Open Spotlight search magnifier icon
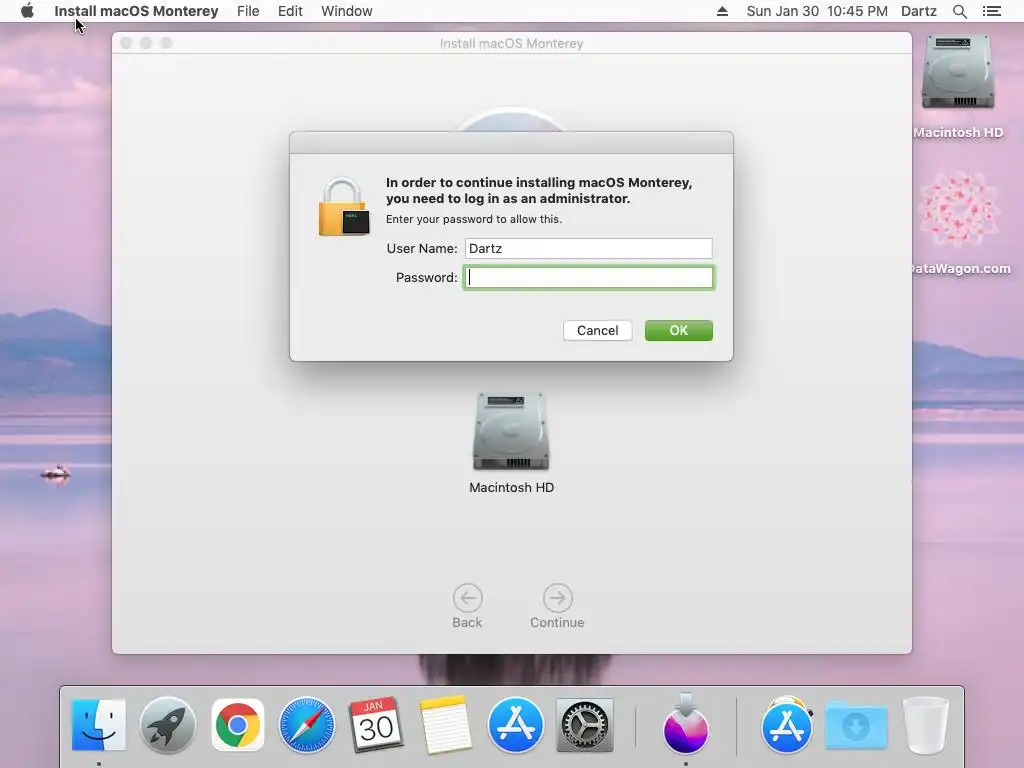 tap(959, 11)
